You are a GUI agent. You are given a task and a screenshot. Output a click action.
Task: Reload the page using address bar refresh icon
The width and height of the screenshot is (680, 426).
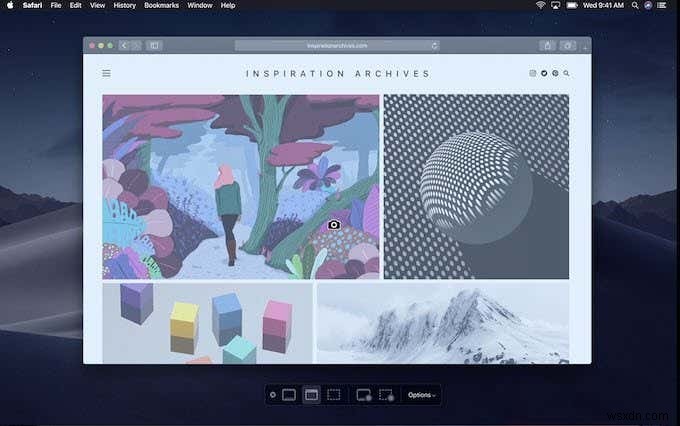click(x=434, y=45)
